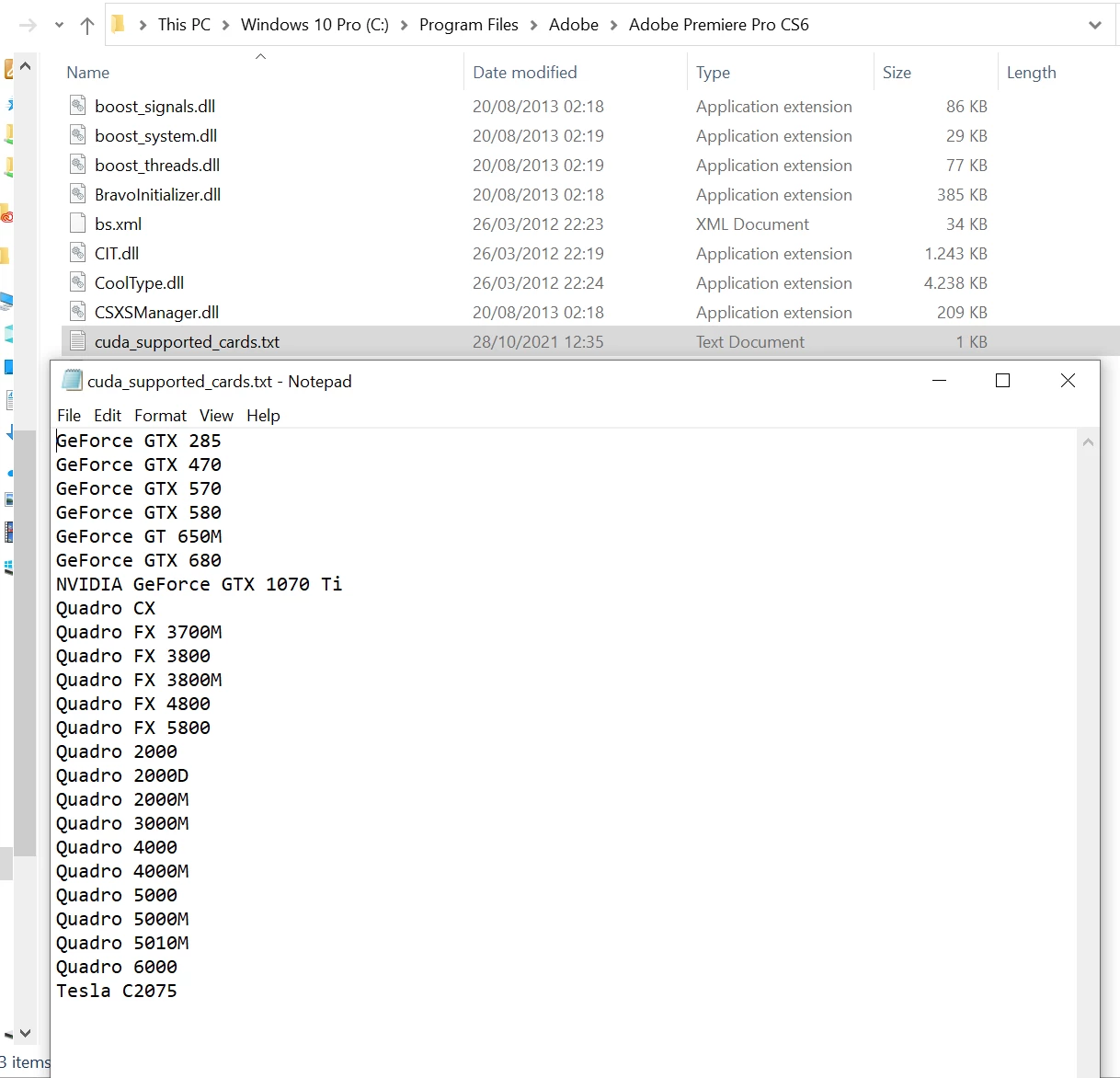Click the BravoInitializer.dll file icon
1120x1078 pixels.
[x=78, y=194]
